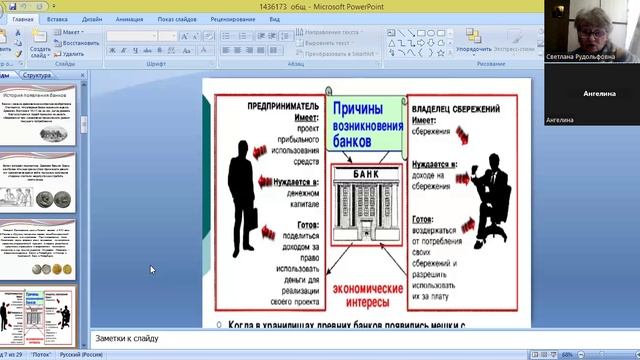The width and height of the screenshot is (640, 360).
Task: Select the История появления банков slide thumbnail
Action: (x=38, y=115)
